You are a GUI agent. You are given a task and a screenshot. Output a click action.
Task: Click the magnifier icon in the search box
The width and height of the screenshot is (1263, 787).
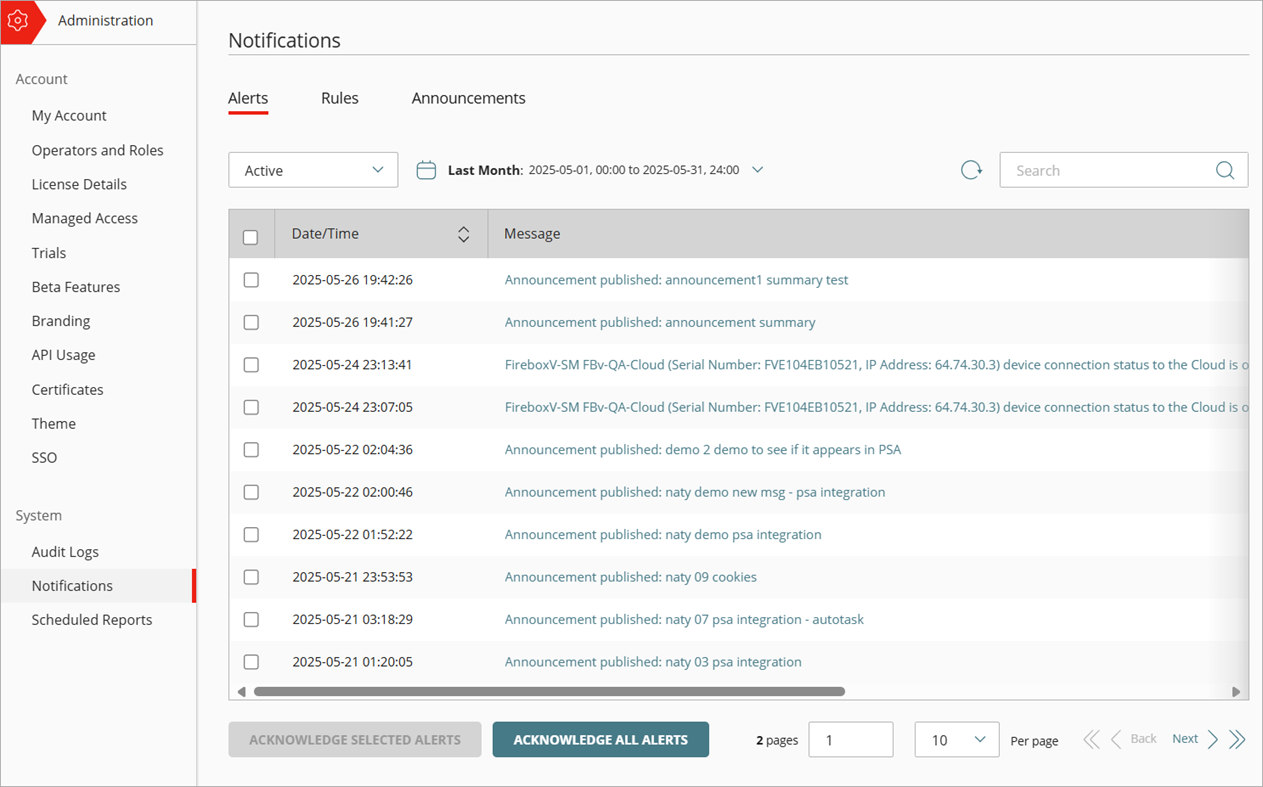1224,169
